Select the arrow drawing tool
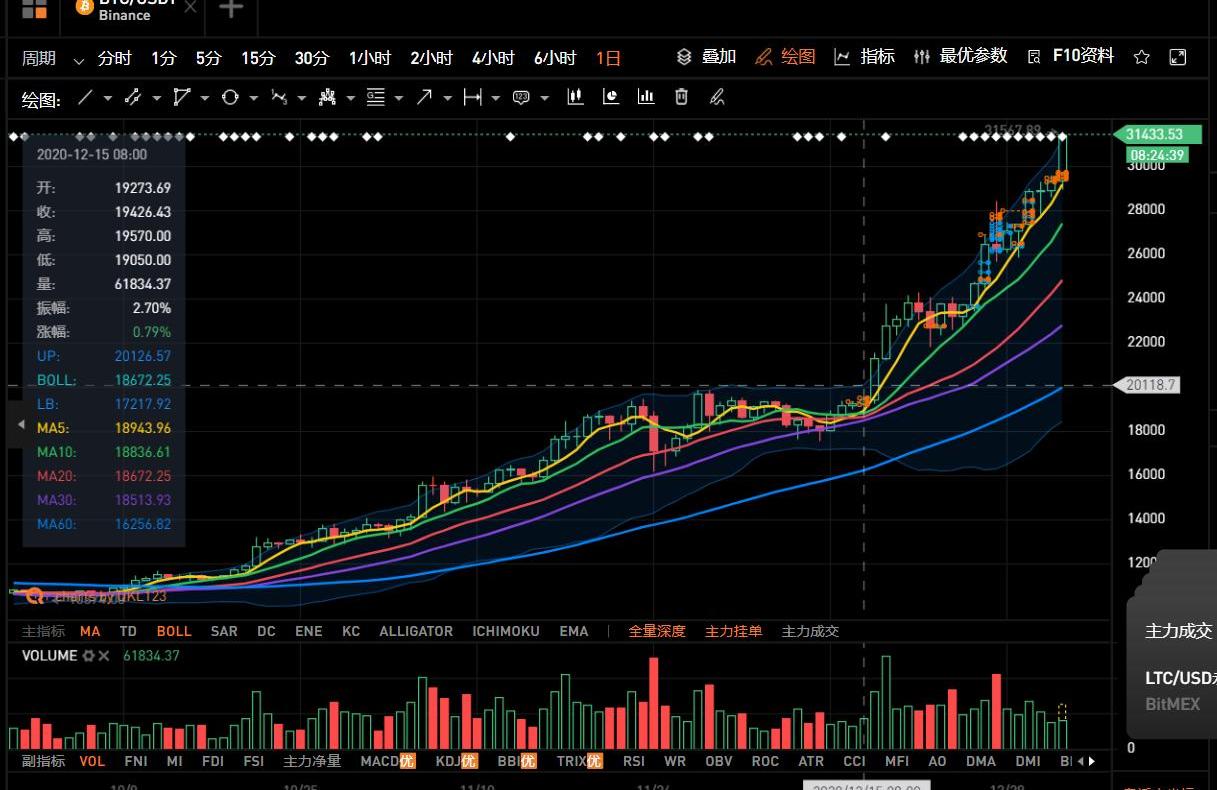 (x=424, y=98)
